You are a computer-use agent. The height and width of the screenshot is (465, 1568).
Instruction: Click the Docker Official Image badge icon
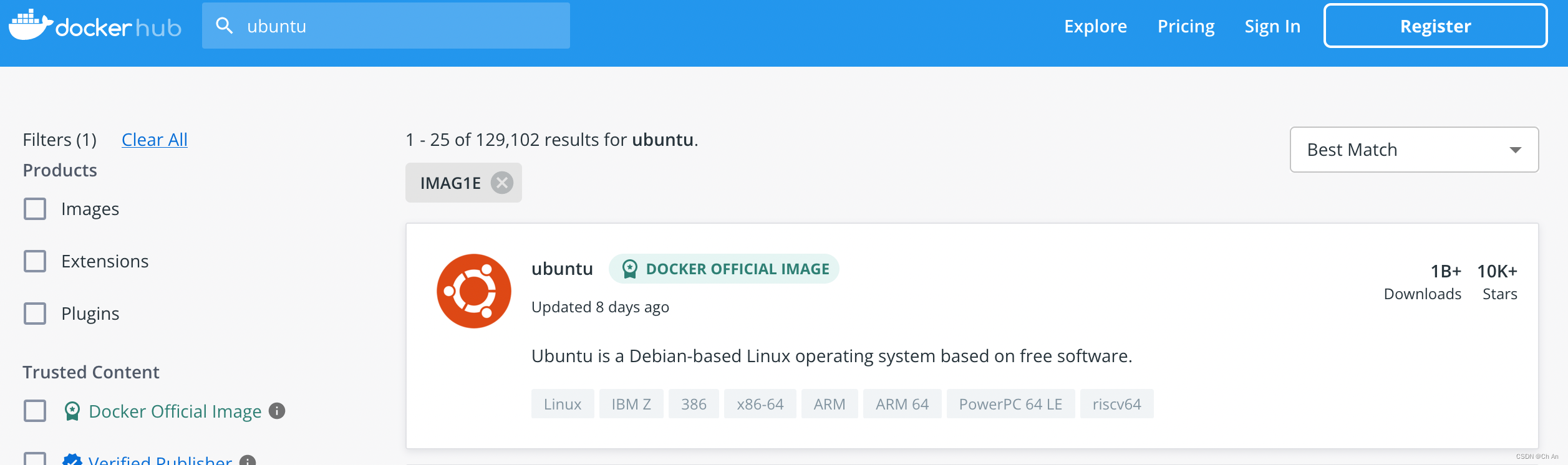(x=630, y=269)
